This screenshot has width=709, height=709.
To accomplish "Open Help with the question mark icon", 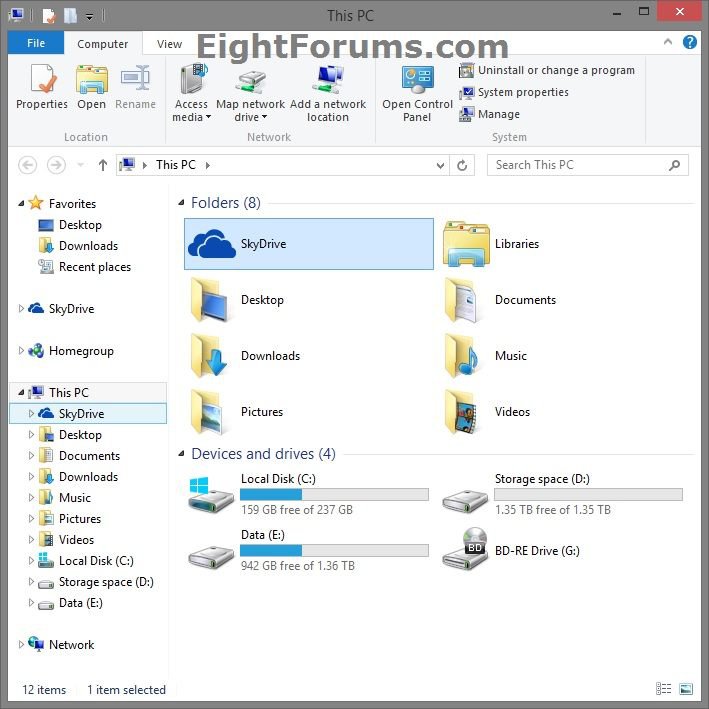I will coord(690,42).
